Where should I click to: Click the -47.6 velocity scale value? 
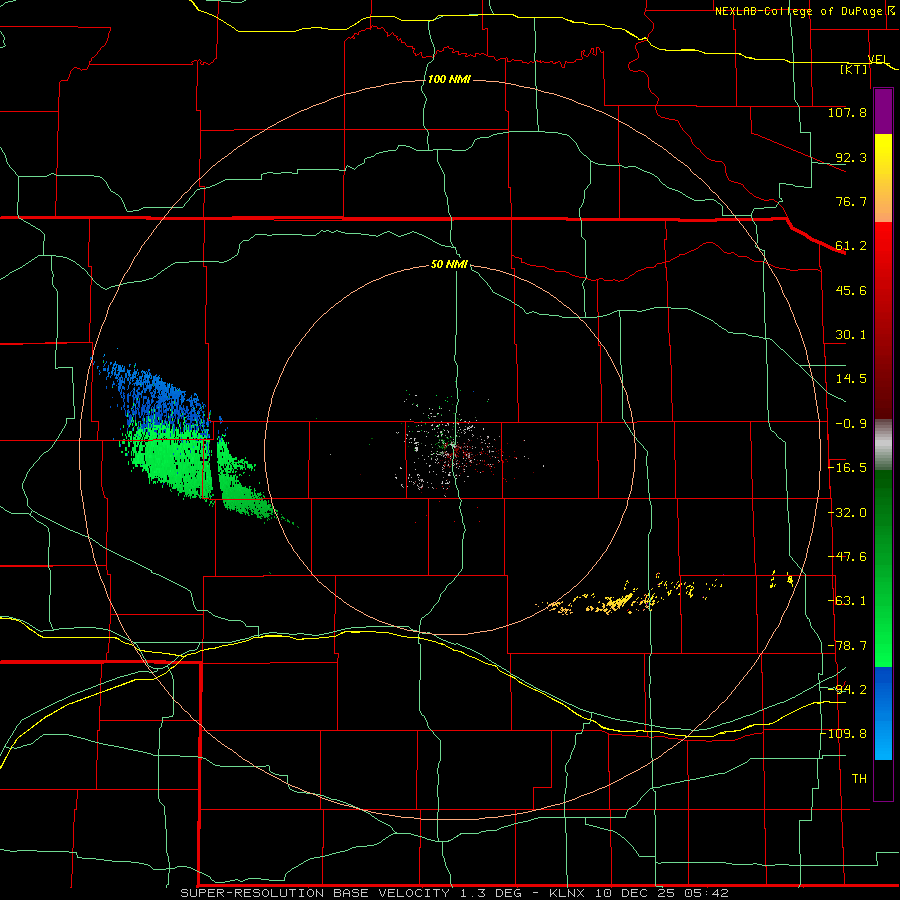(x=847, y=557)
